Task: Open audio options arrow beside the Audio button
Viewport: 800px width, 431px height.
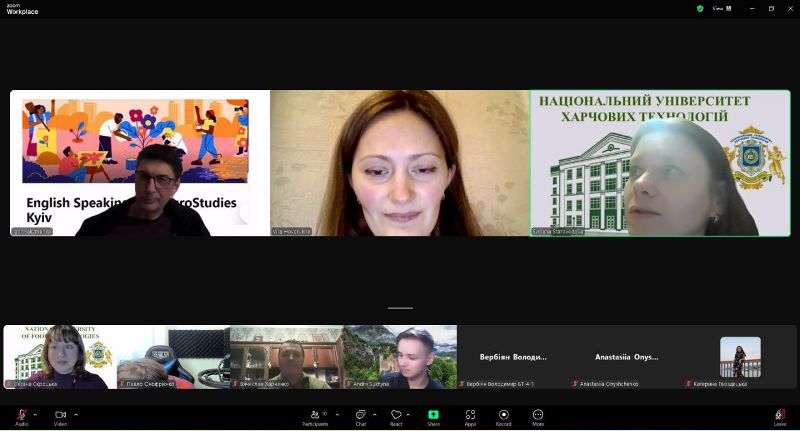Action: pyautogui.click(x=35, y=415)
